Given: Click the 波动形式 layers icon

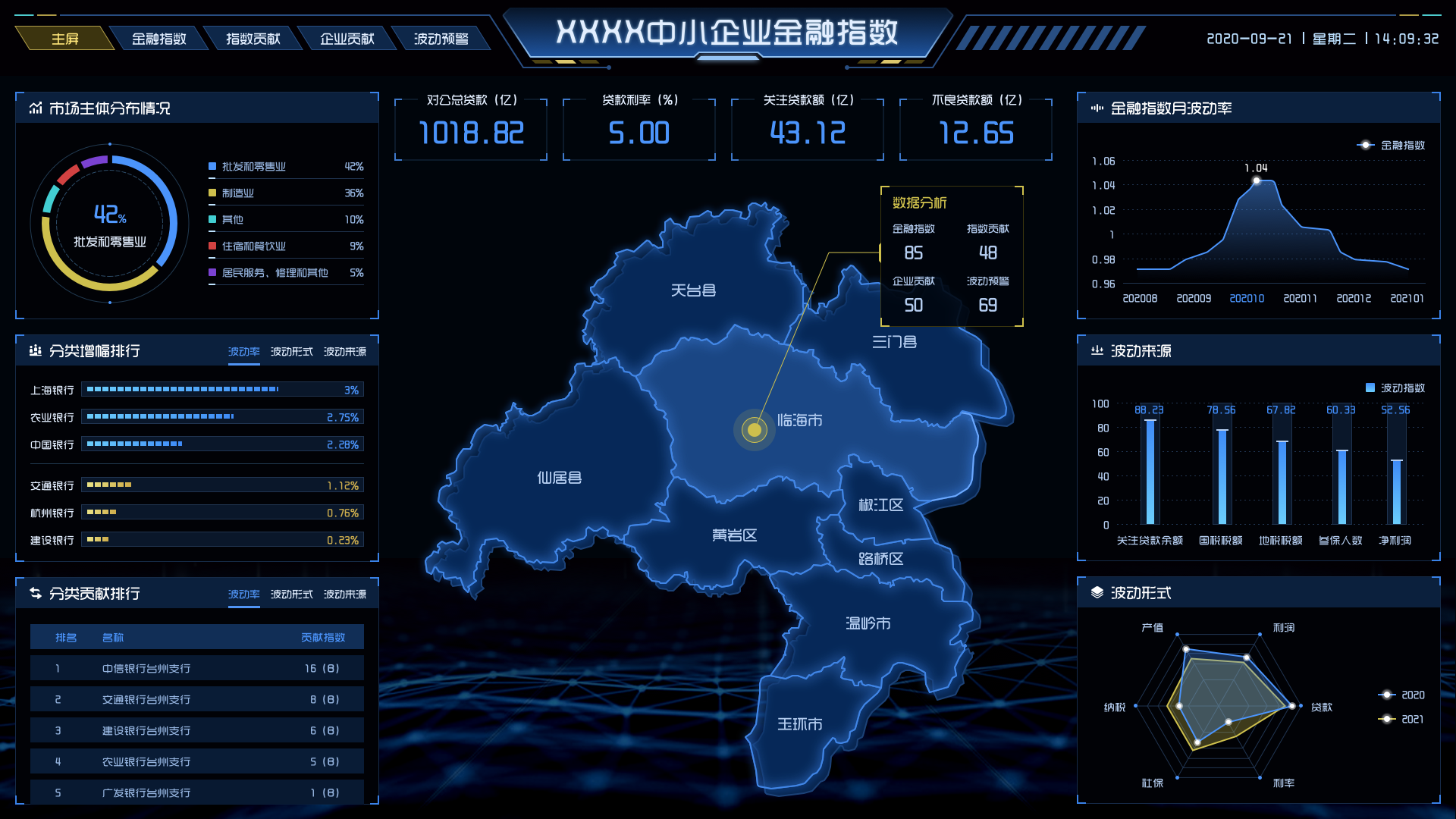Looking at the screenshot, I should [x=1097, y=593].
